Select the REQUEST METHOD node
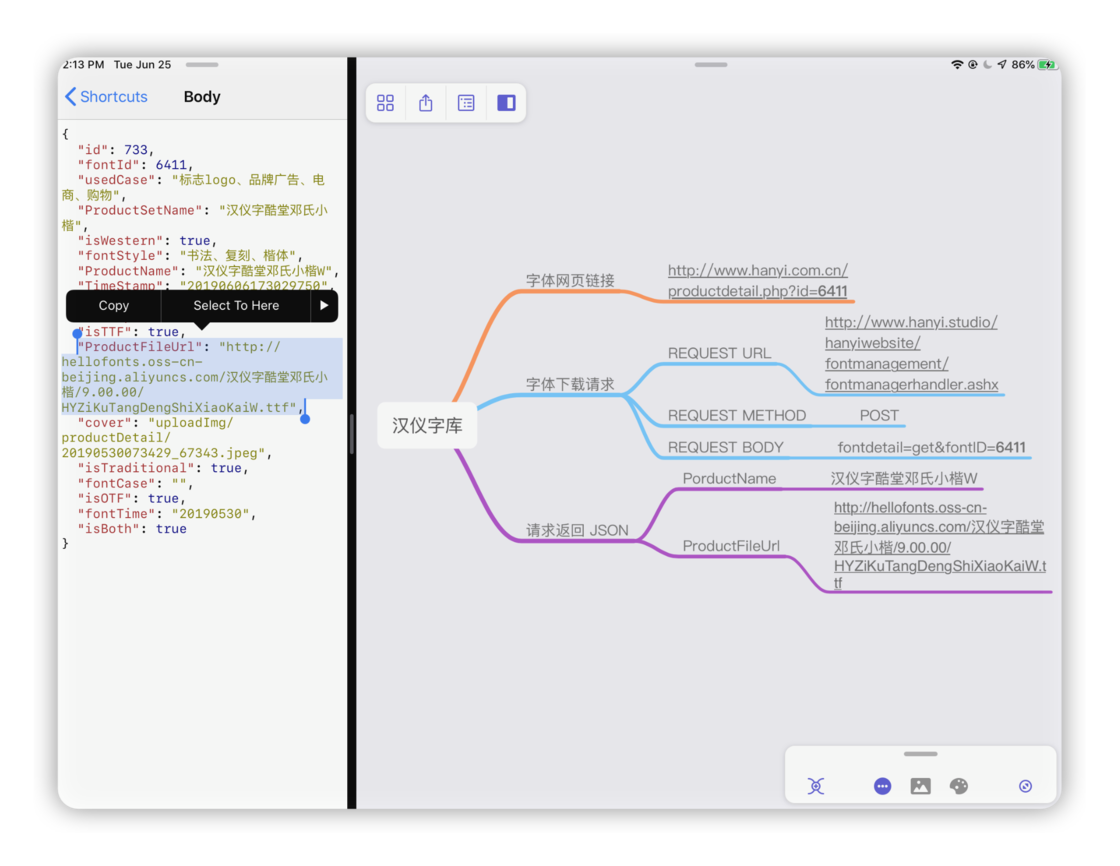 pyautogui.click(x=736, y=415)
